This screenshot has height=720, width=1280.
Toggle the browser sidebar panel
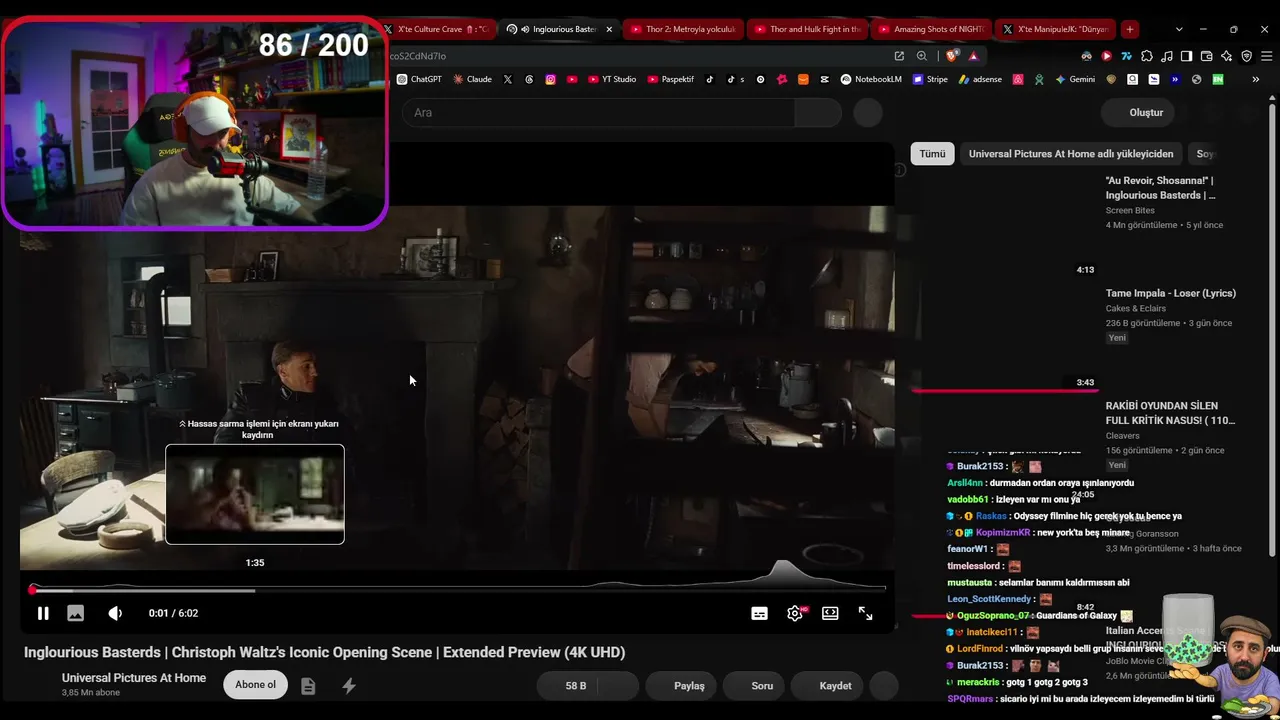1186,56
